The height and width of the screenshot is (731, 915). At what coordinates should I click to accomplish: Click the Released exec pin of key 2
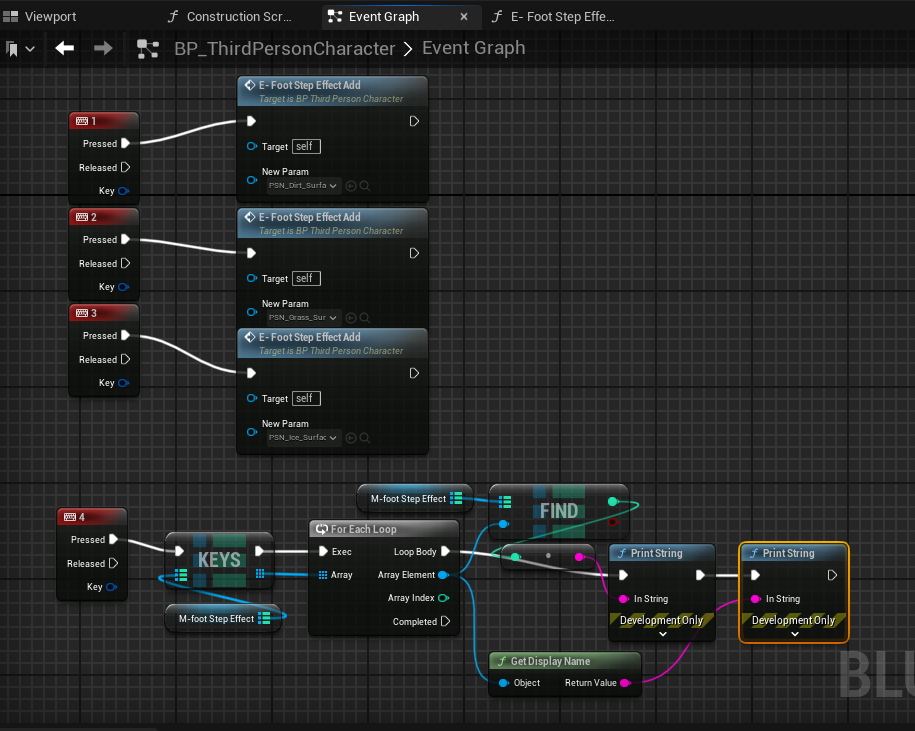(x=125, y=263)
